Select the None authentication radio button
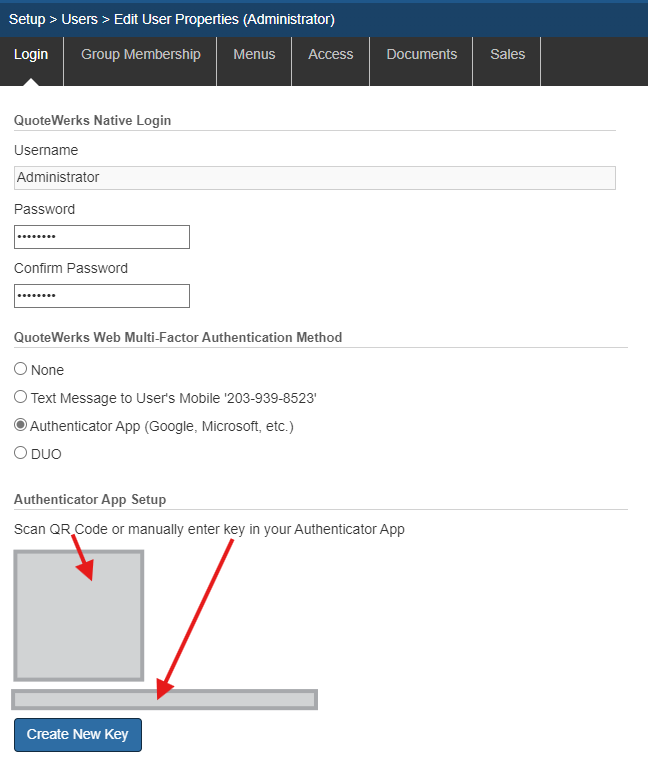This screenshot has width=648, height=759. 21,370
